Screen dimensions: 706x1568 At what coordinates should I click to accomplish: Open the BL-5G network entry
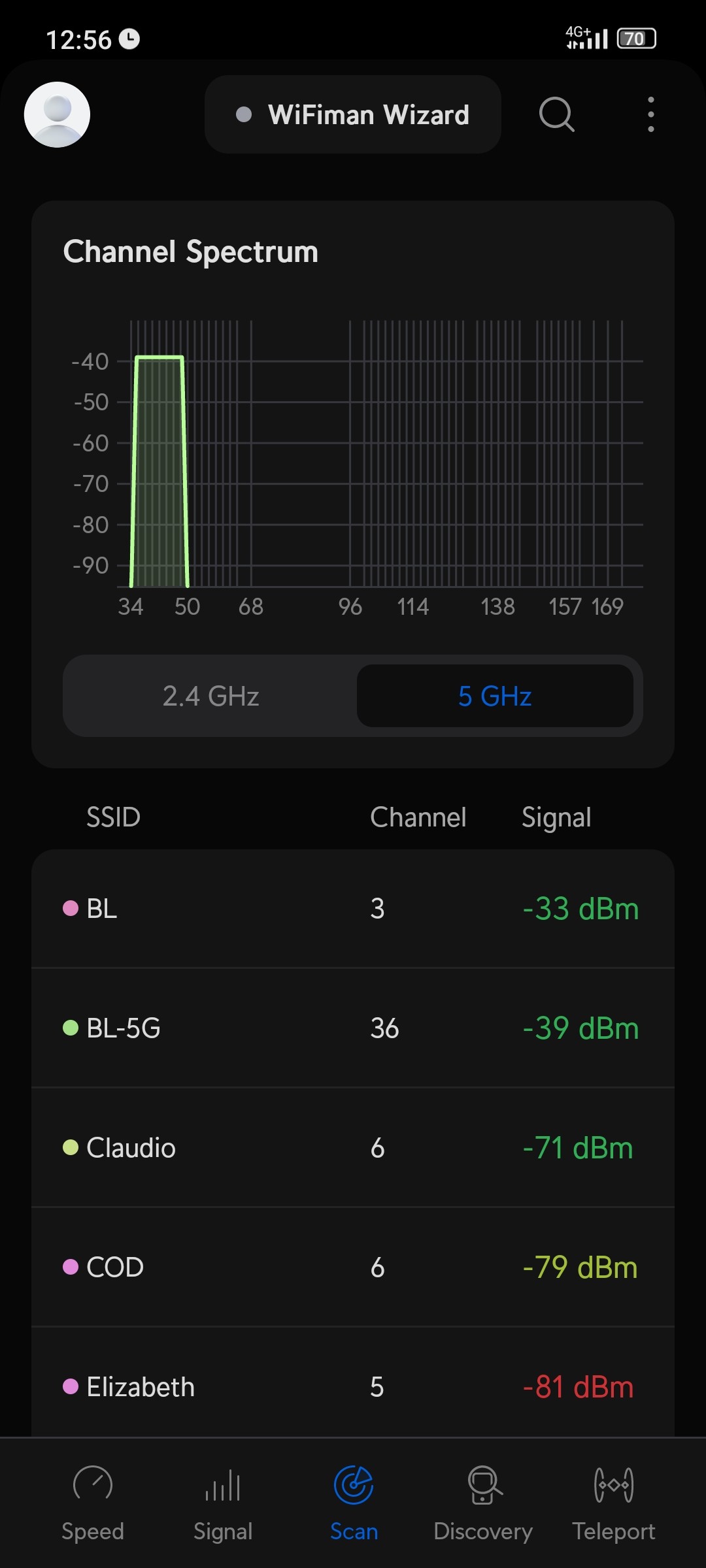tap(353, 1028)
